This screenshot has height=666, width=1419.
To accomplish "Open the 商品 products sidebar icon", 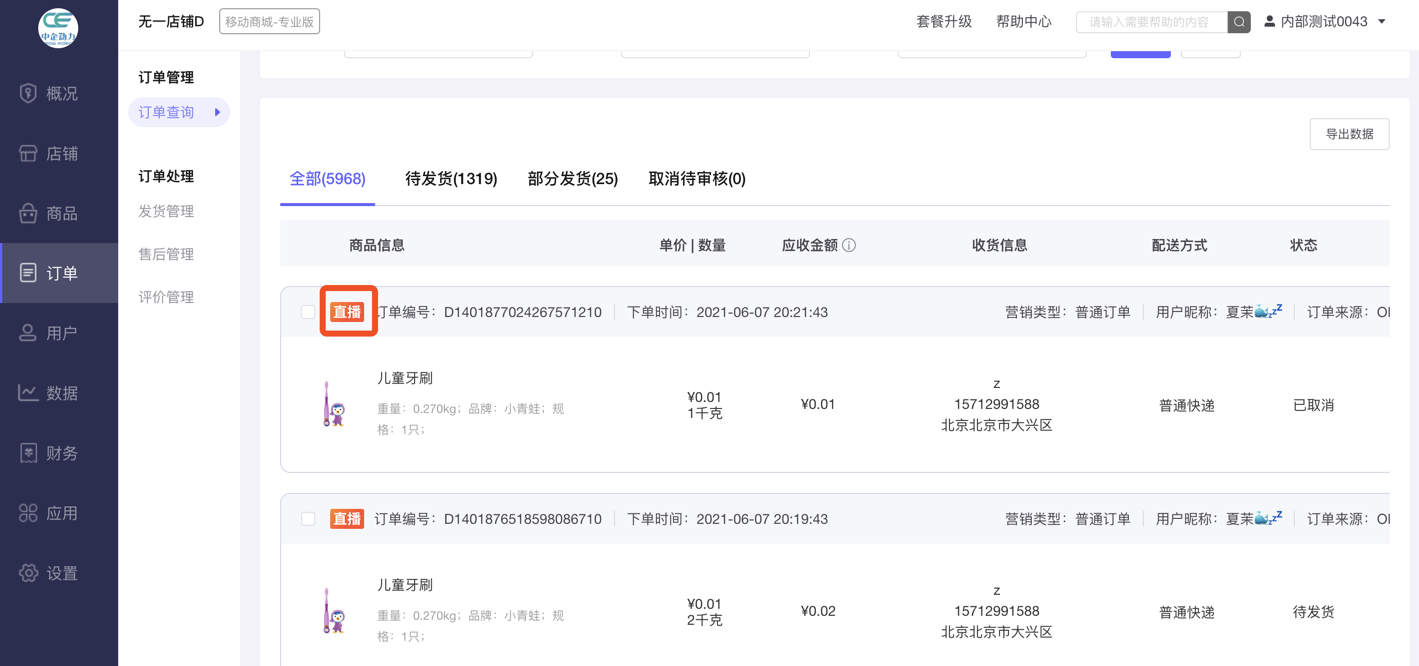I will 28,213.
